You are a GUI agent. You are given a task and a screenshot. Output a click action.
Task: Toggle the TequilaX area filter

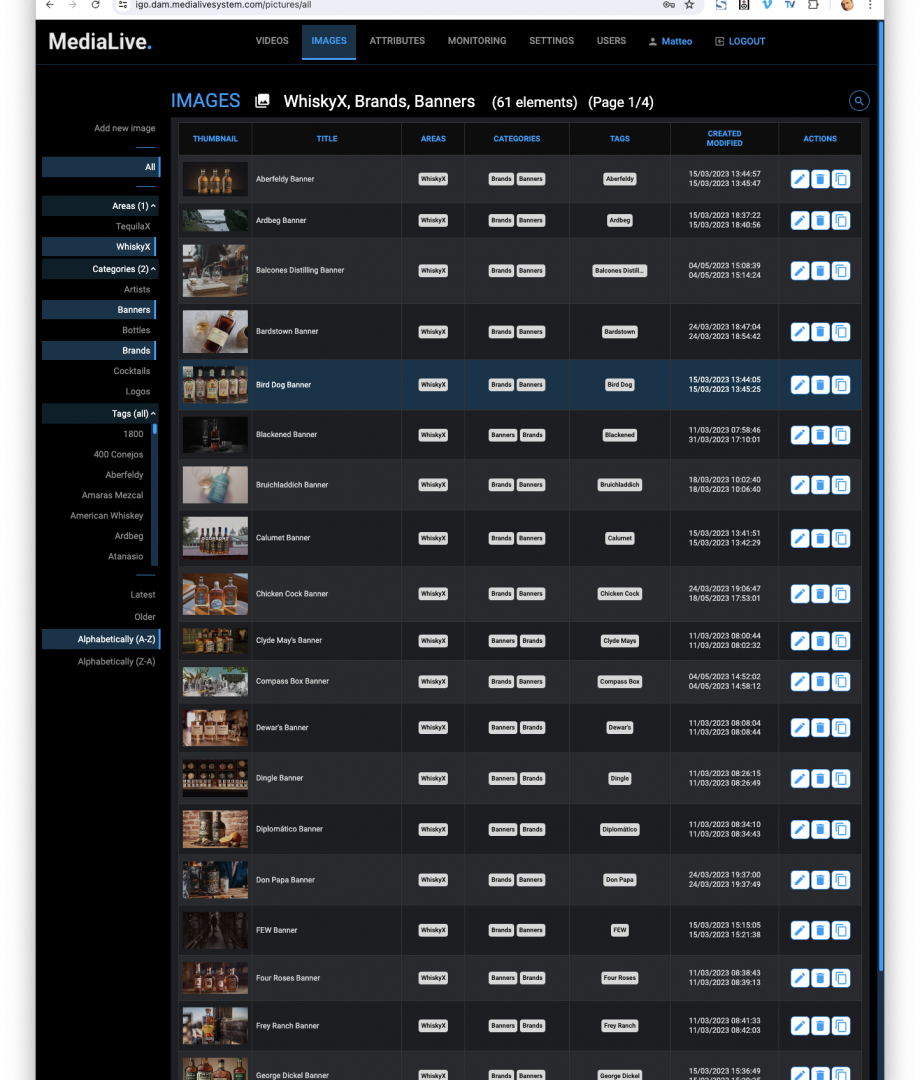click(x=133, y=227)
